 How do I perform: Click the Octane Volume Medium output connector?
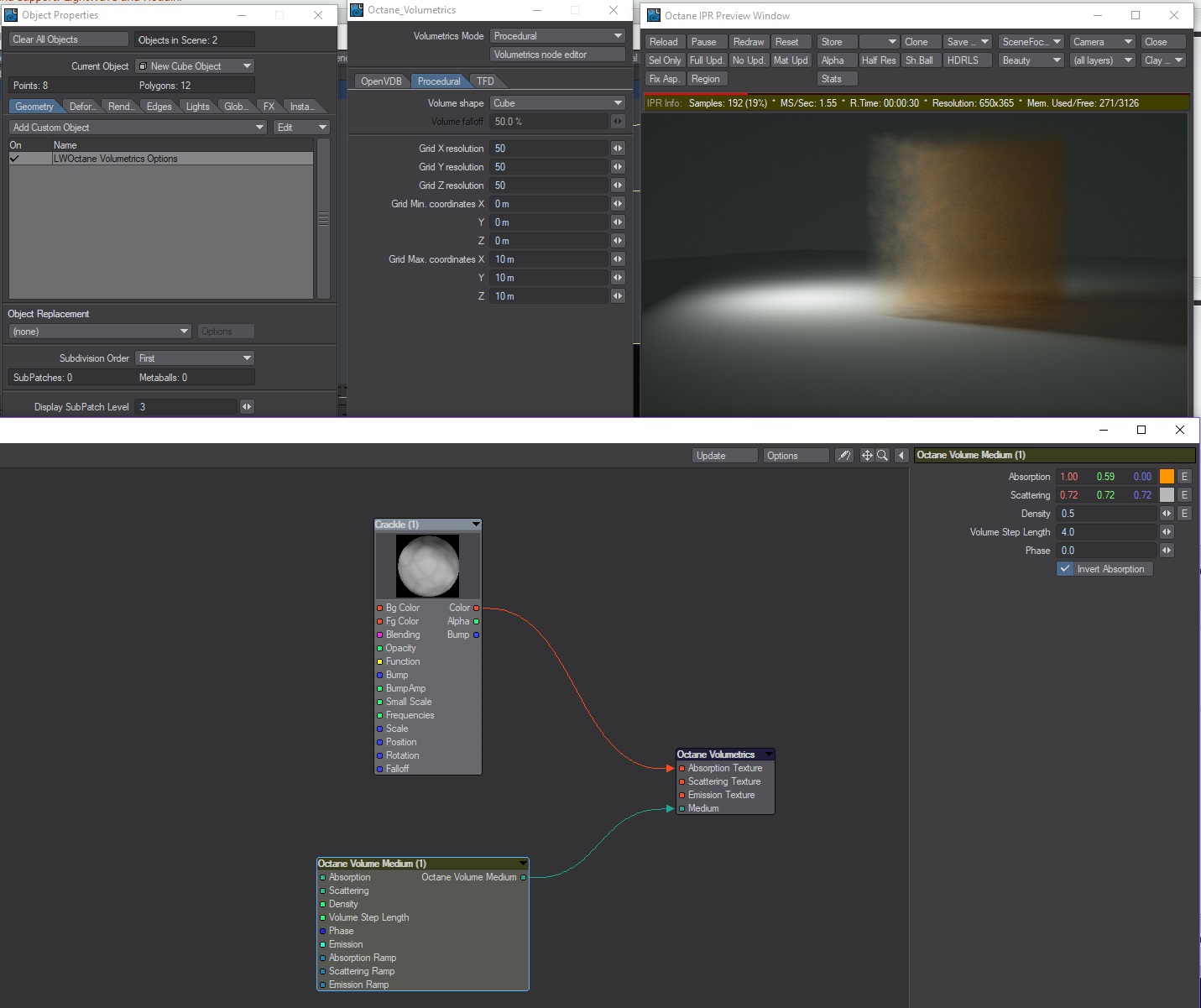tap(524, 877)
